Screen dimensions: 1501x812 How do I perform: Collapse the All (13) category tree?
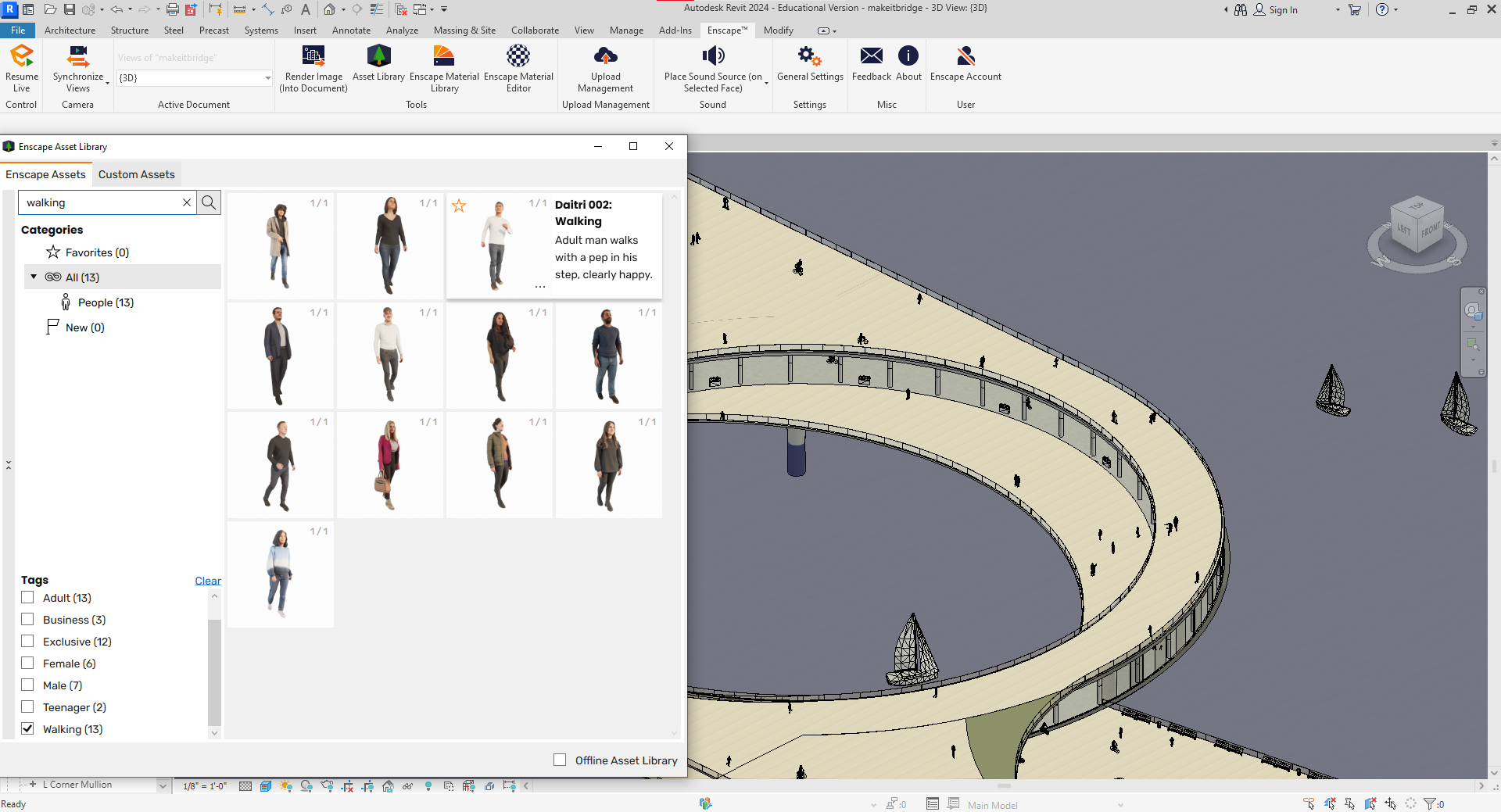pyautogui.click(x=34, y=277)
